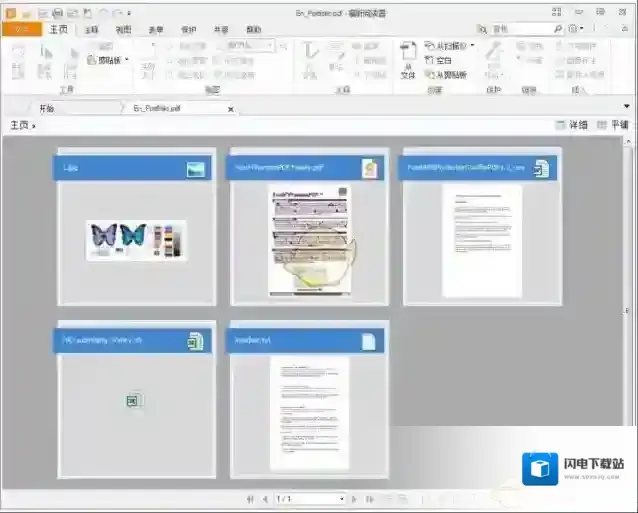The height and width of the screenshot is (513, 638).
Task: Switch to Tile view mode
Action: (x=612, y=125)
